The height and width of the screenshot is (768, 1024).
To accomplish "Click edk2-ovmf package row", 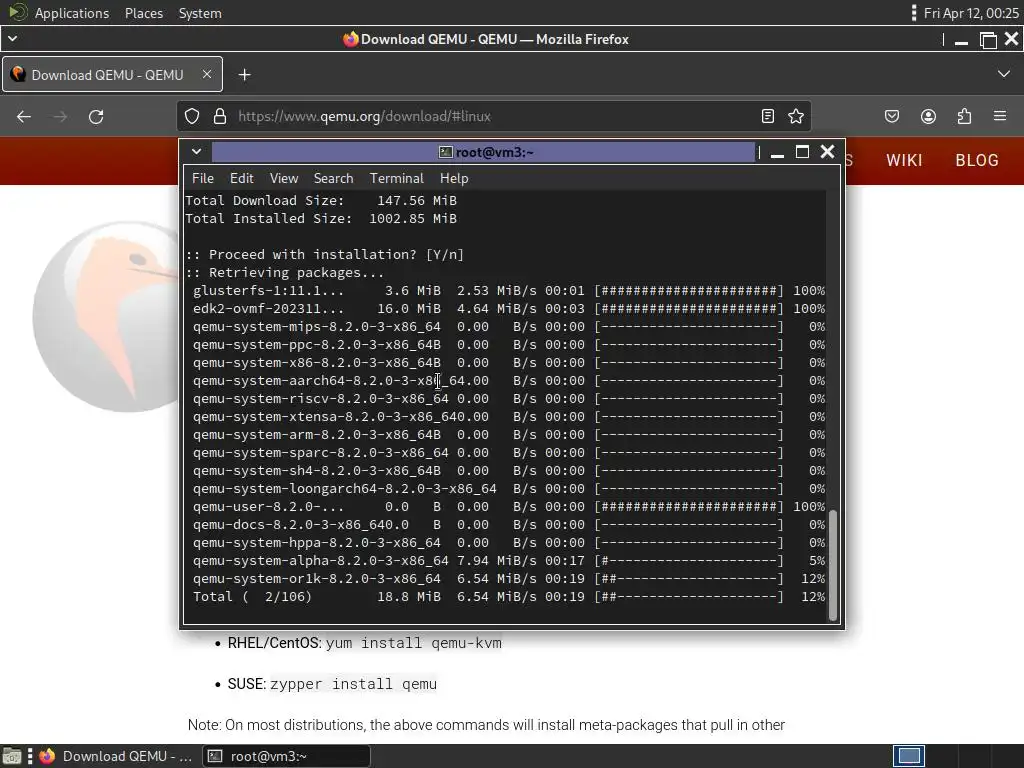I will pos(509,309).
